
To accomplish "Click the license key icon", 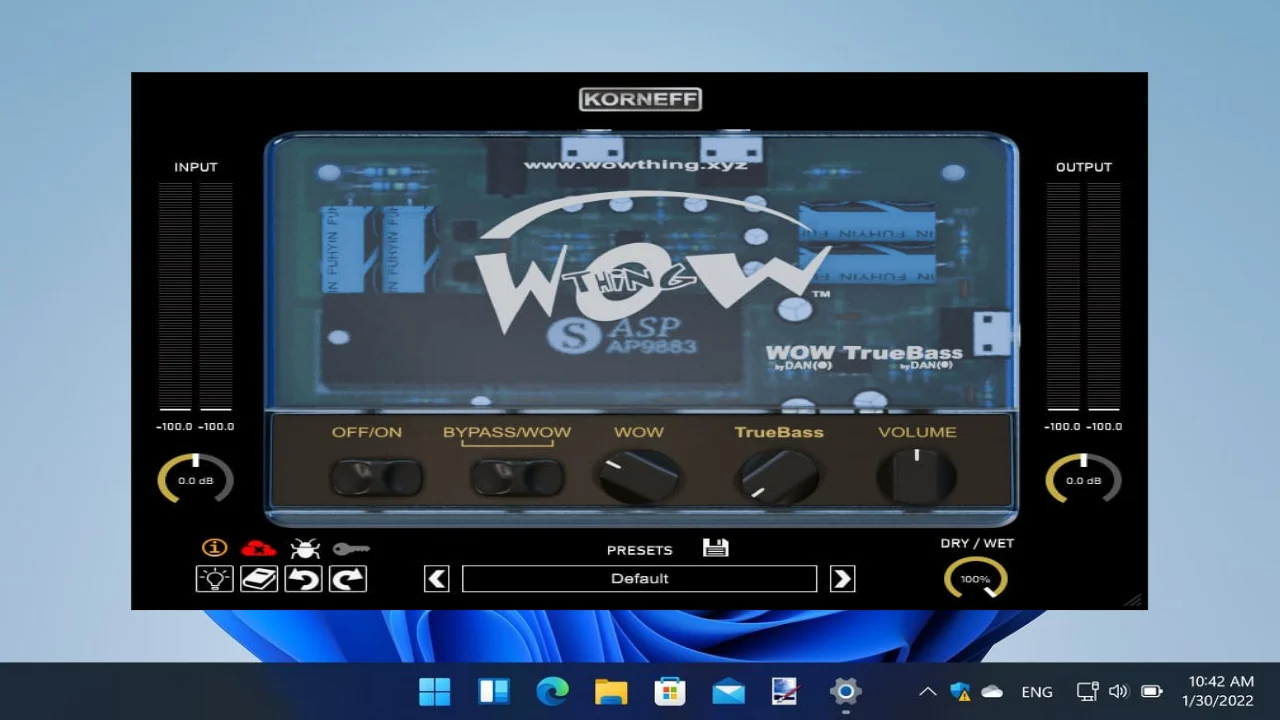I will (351, 548).
